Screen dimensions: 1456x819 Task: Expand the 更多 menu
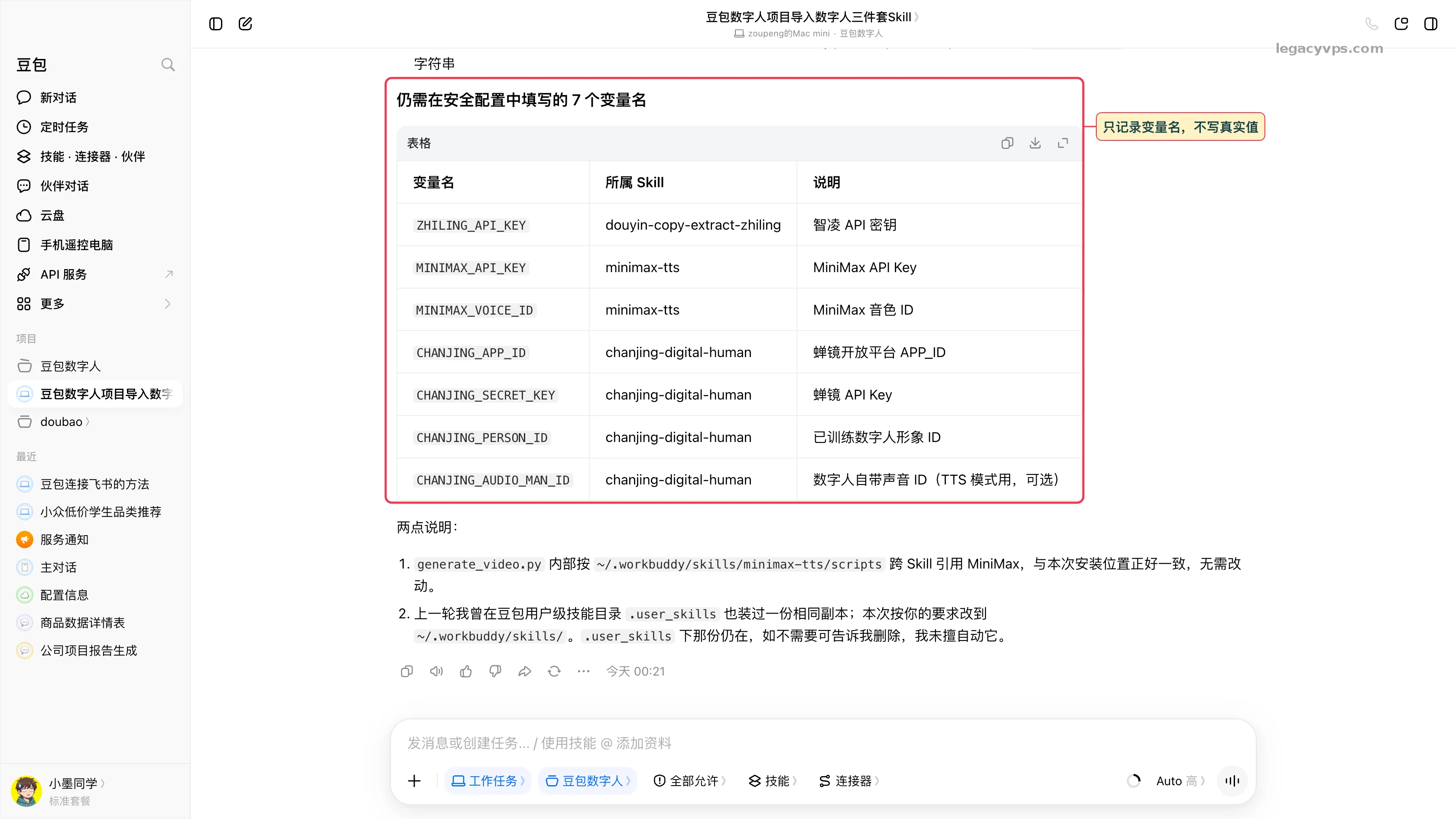coord(95,303)
